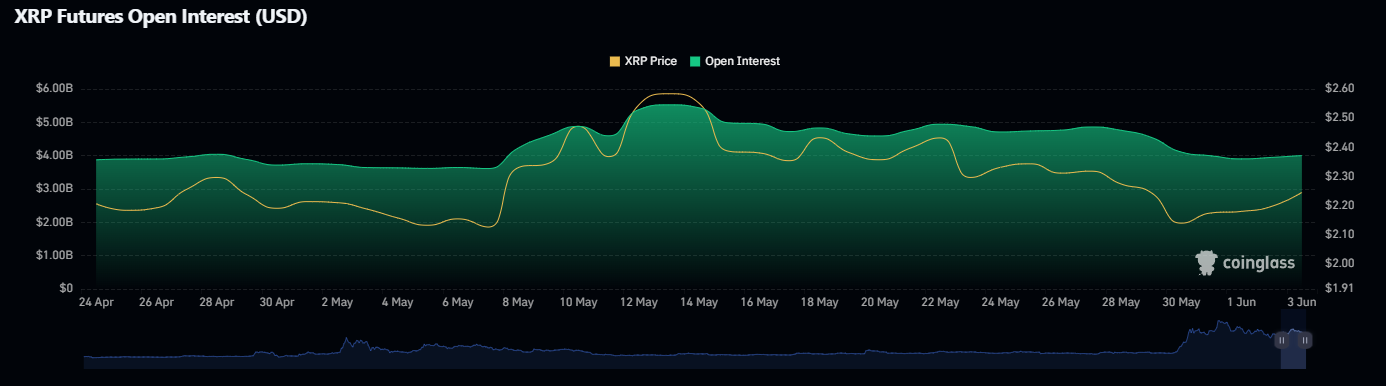Viewport: 1386px width, 386px height.
Task: Click the 10 May date label
Action: (578, 301)
